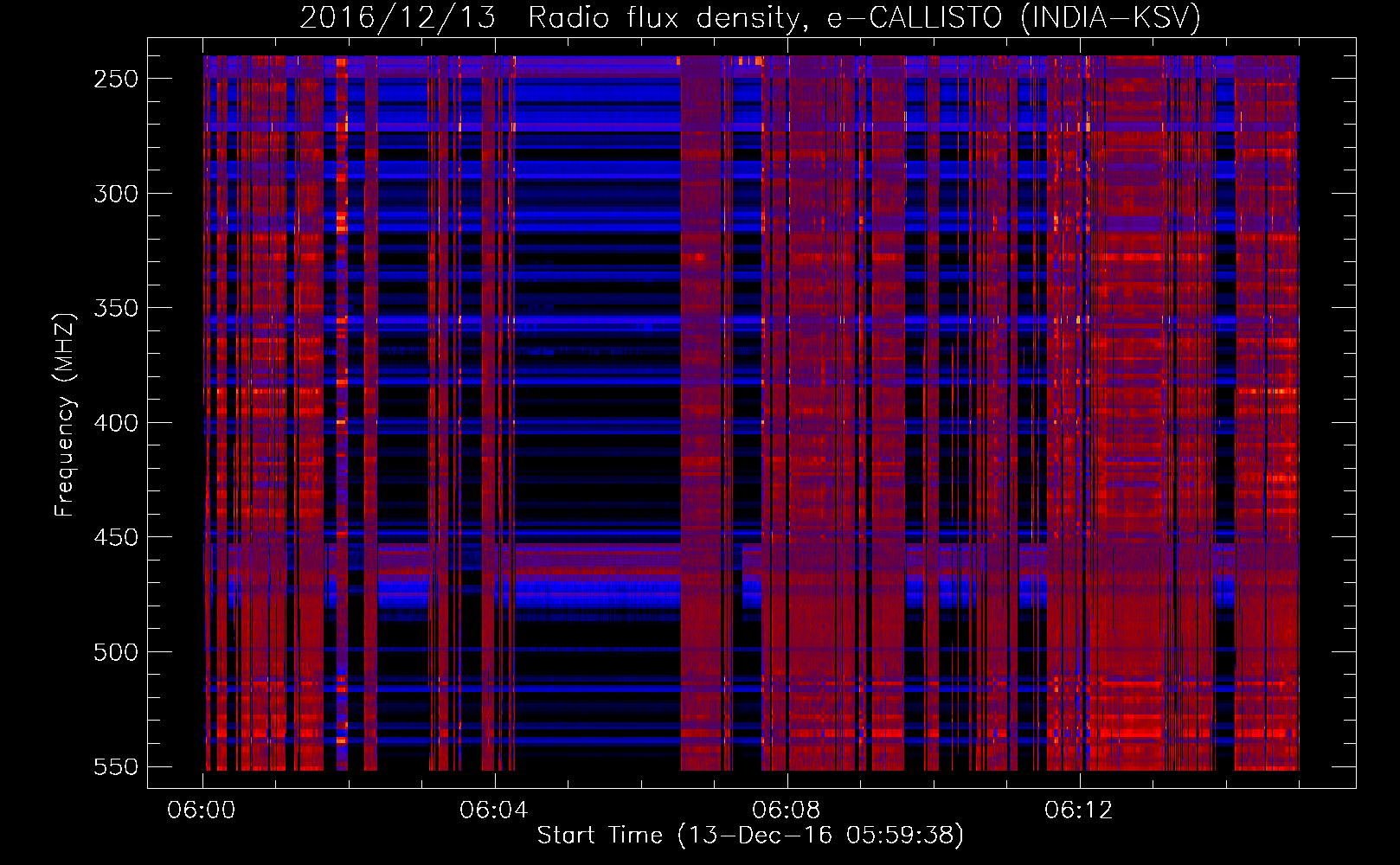
Task: Click the 'Start Time (13-Dec-16 05:59:38)' label
Action: pos(750,836)
